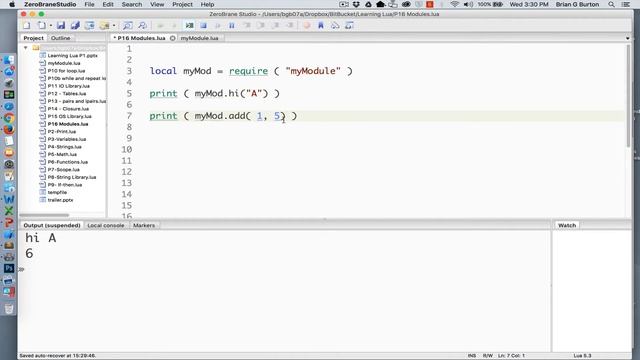Open Firefox from the dock
This screenshot has height=360, width=640.
(9, 129)
